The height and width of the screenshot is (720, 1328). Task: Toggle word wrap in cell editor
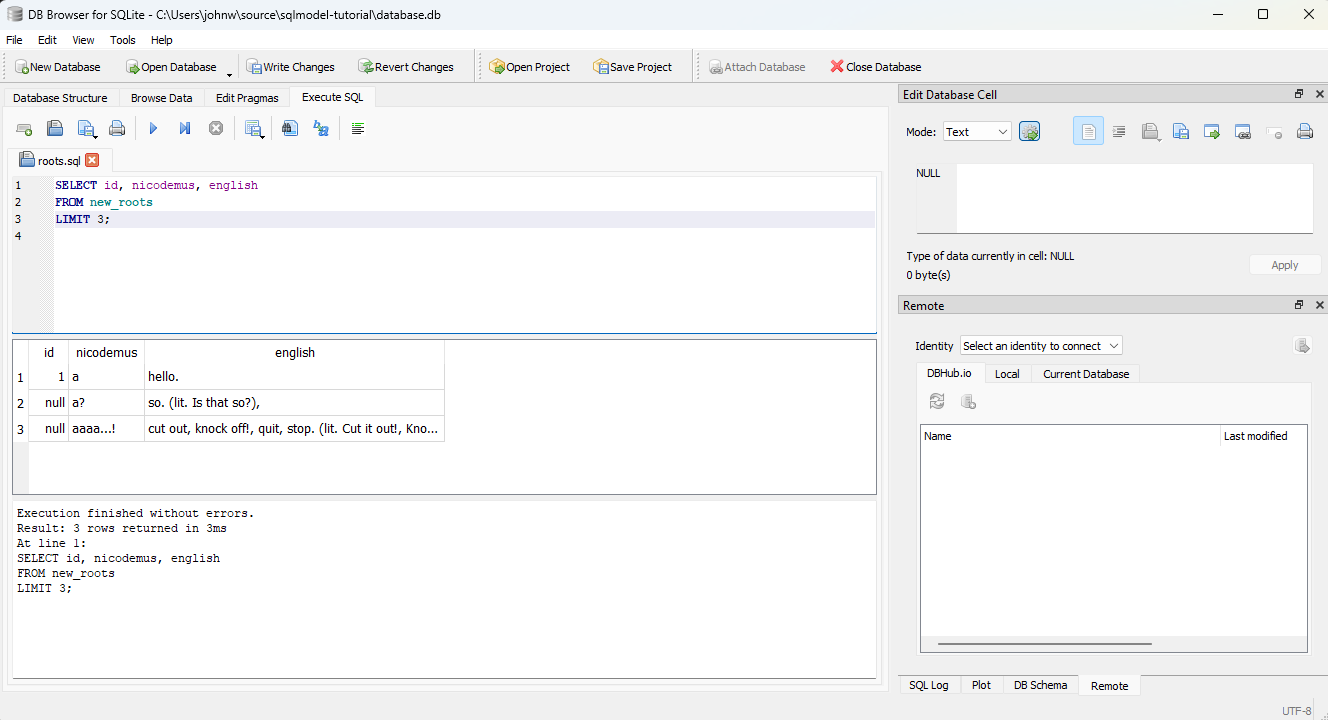pos(1119,131)
